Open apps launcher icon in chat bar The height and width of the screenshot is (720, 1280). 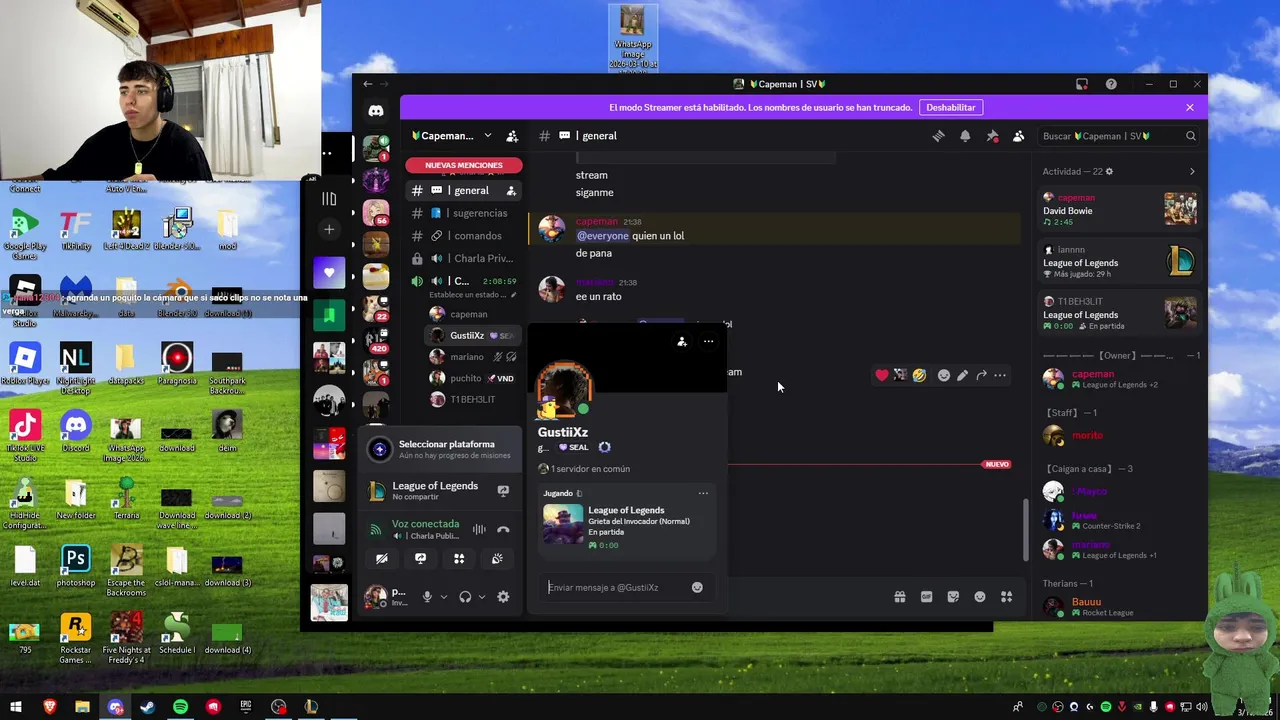(1006, 597)
